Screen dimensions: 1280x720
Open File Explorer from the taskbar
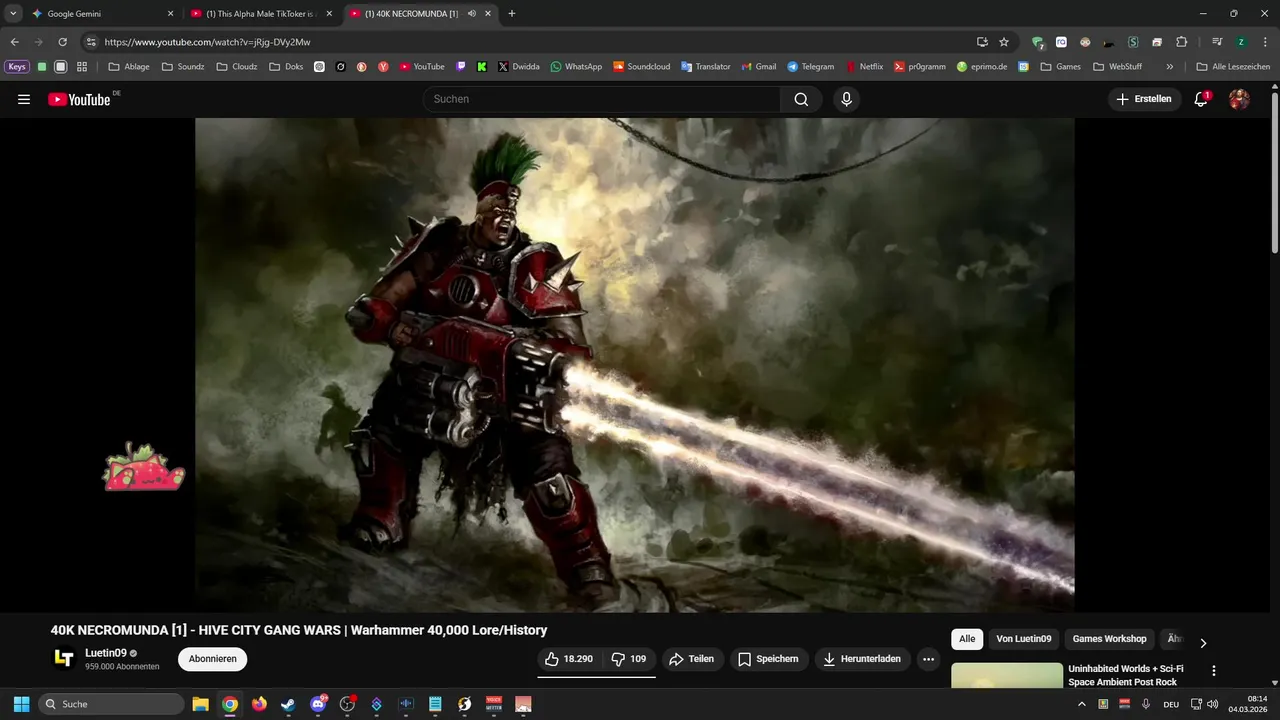coord(200,704)
